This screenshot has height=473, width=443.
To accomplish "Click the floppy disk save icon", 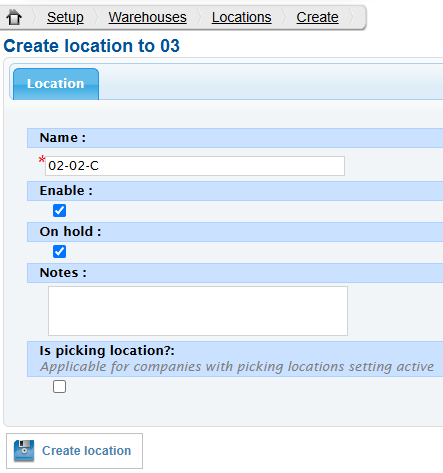I will (x=24, y=451).
